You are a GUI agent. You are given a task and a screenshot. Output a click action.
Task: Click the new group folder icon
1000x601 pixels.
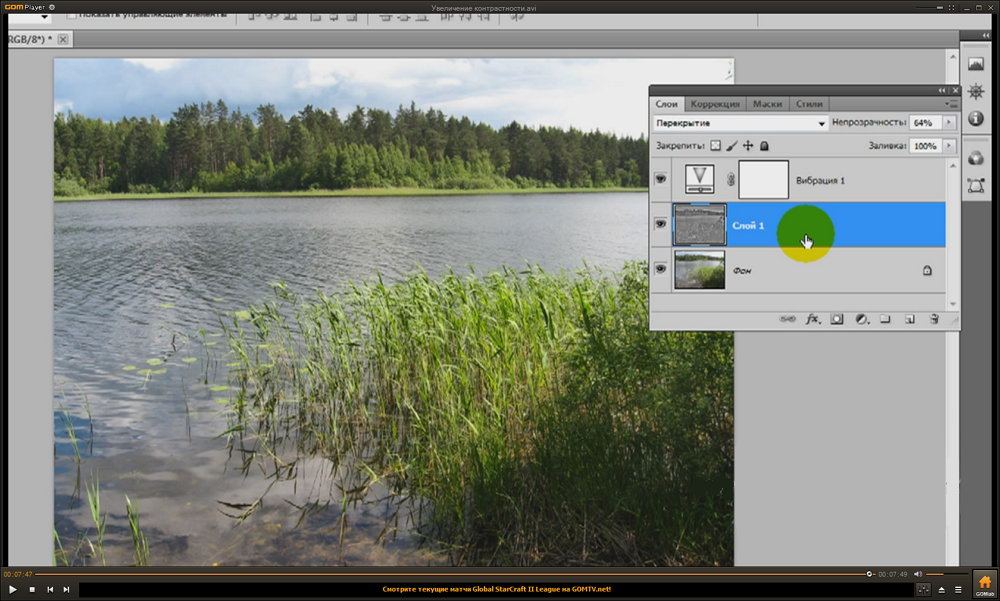pos(885,319)
